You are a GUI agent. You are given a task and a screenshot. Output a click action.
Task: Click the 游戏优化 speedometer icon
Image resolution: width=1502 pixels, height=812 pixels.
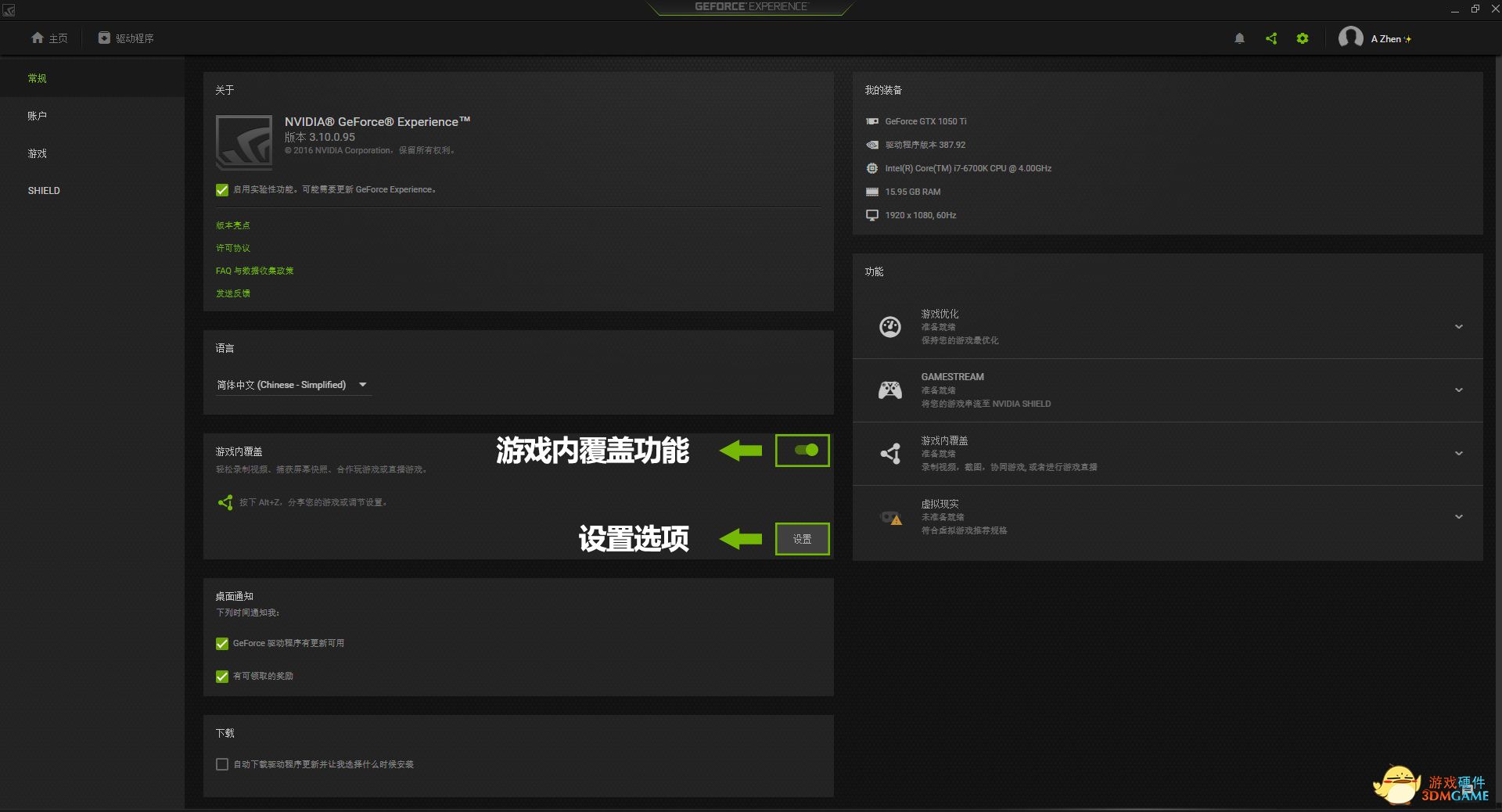pos(890,327)
